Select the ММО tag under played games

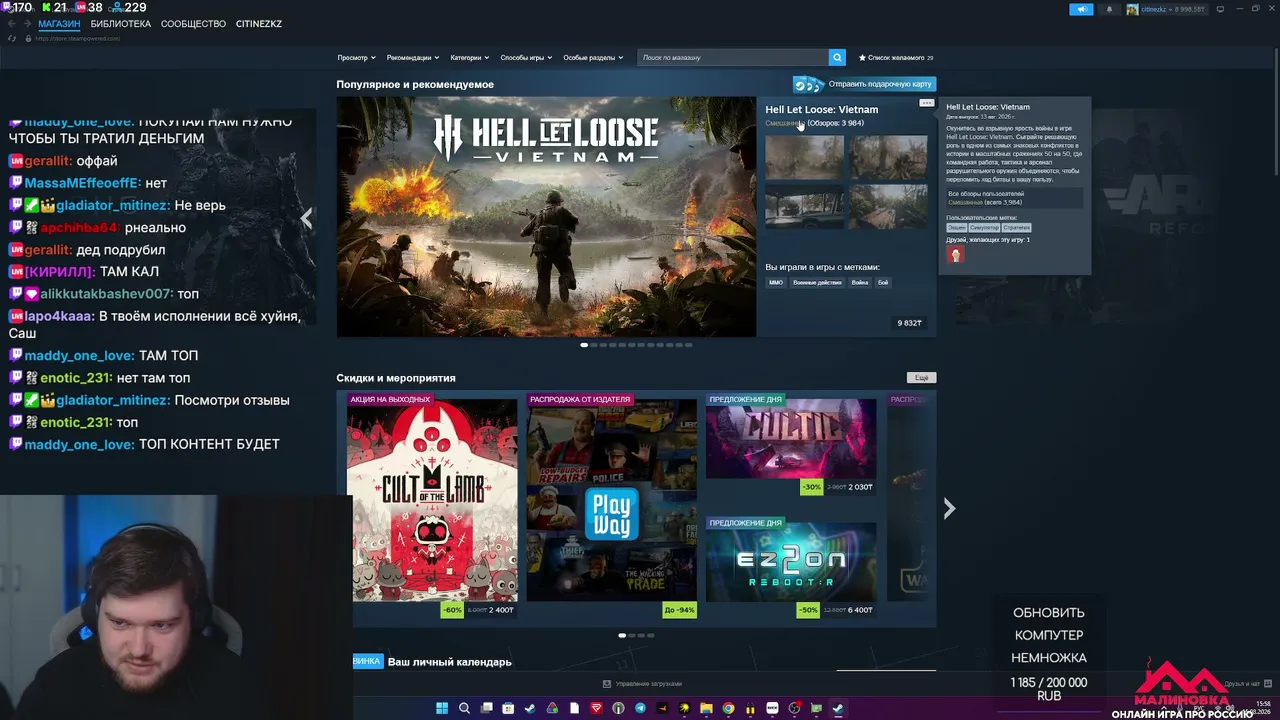click(776, 283)
